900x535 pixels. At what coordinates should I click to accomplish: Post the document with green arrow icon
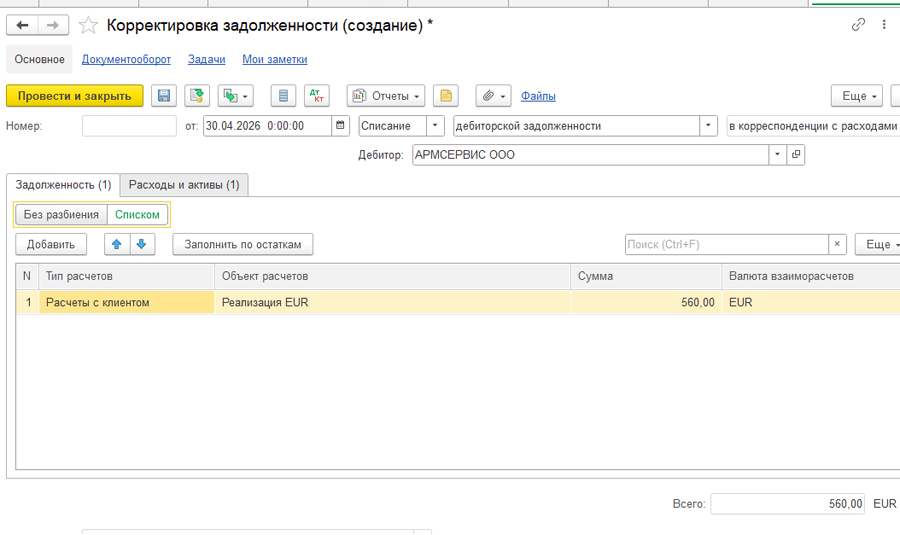click(x=197, y=96)
